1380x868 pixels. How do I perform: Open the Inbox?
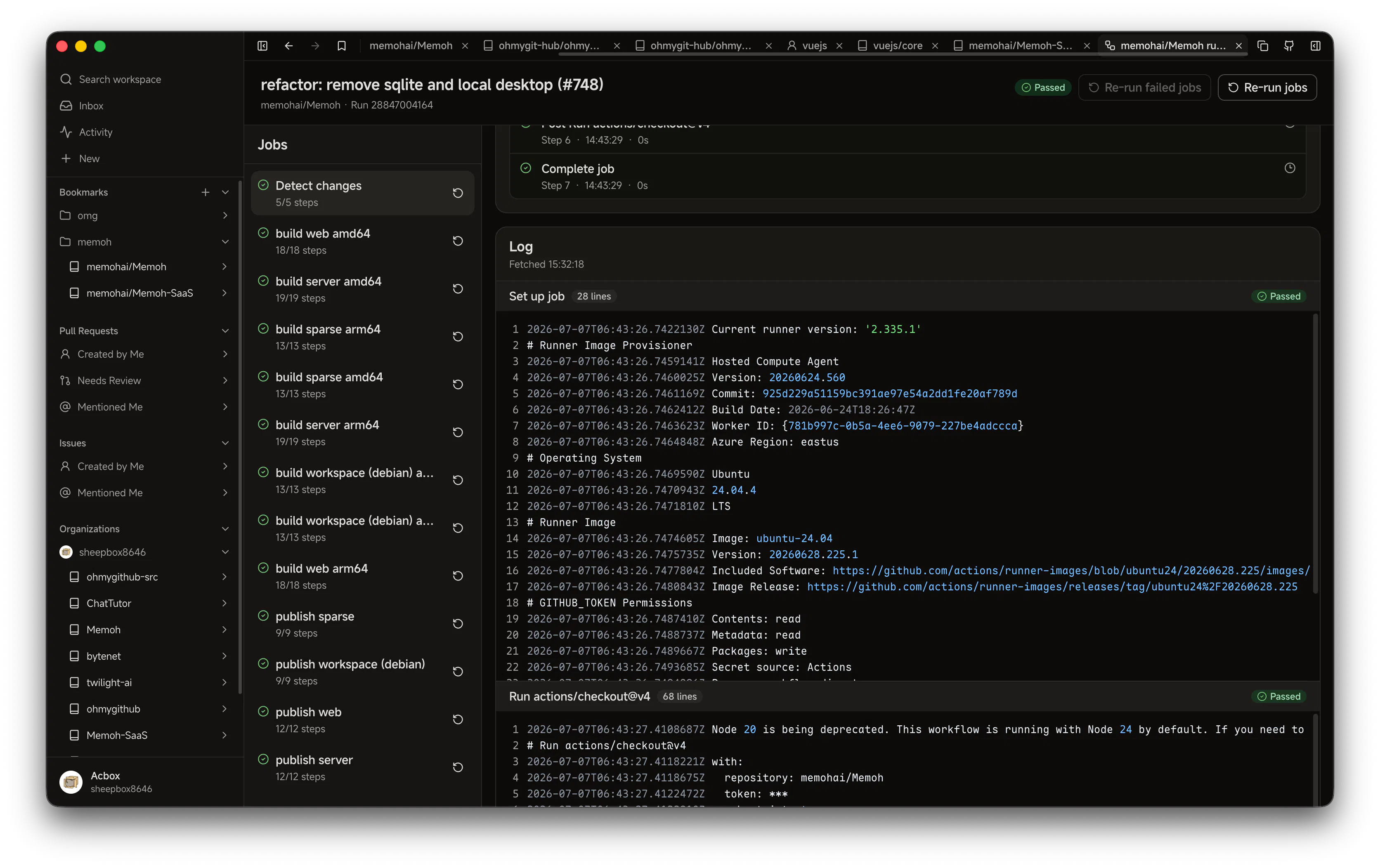pyautogui.click(x=144, y=106)
